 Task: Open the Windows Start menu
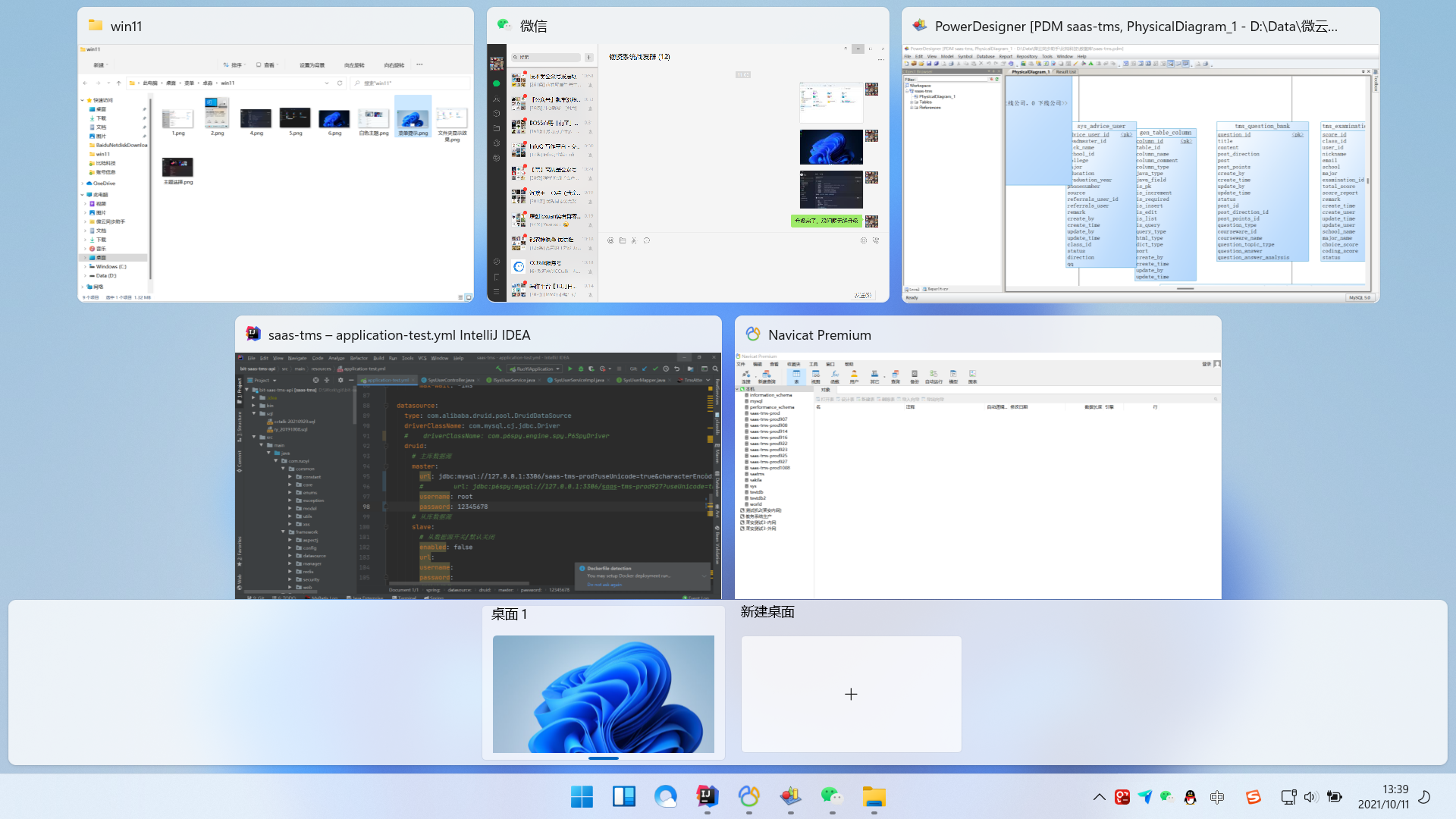point(582,797)
